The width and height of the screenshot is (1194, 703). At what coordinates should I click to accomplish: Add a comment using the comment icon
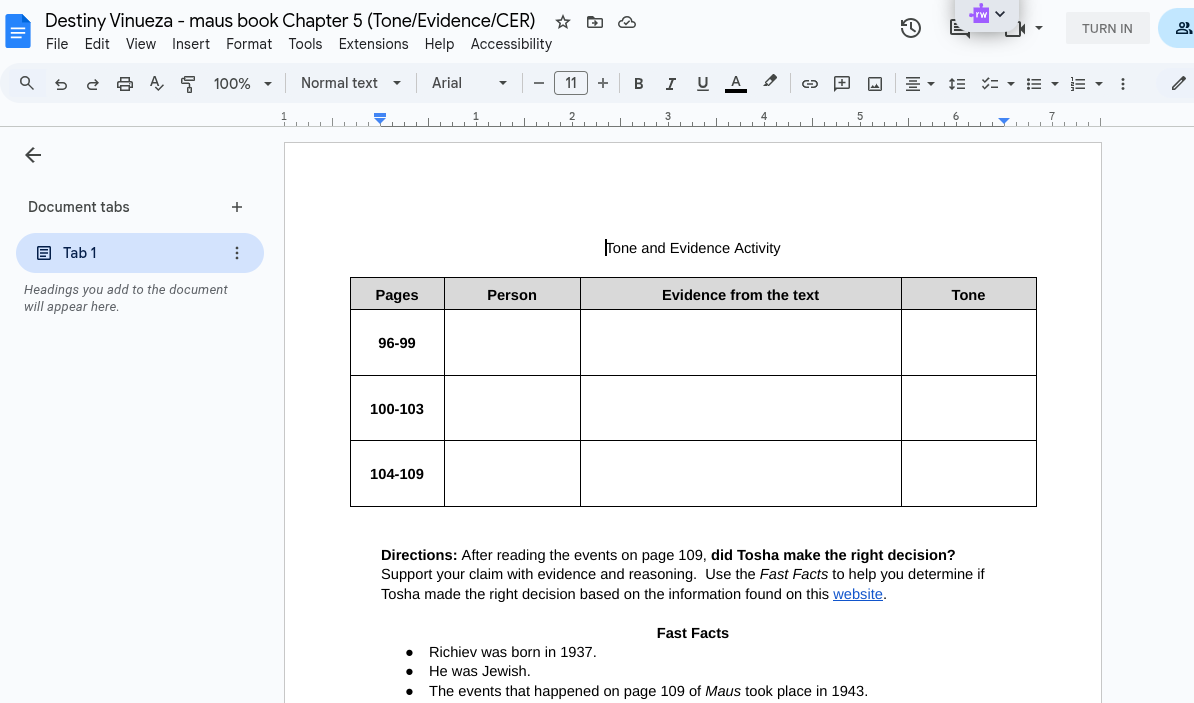pos(841,83)
